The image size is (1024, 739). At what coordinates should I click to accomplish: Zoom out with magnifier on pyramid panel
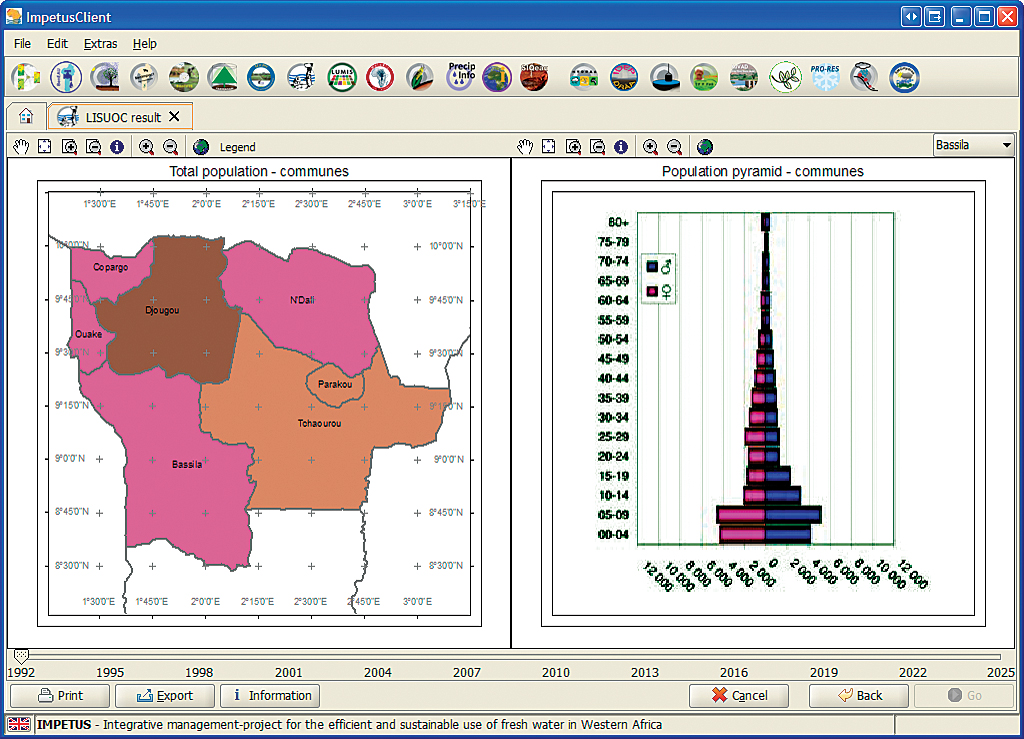pyautogui.click(x=675, y=147)
